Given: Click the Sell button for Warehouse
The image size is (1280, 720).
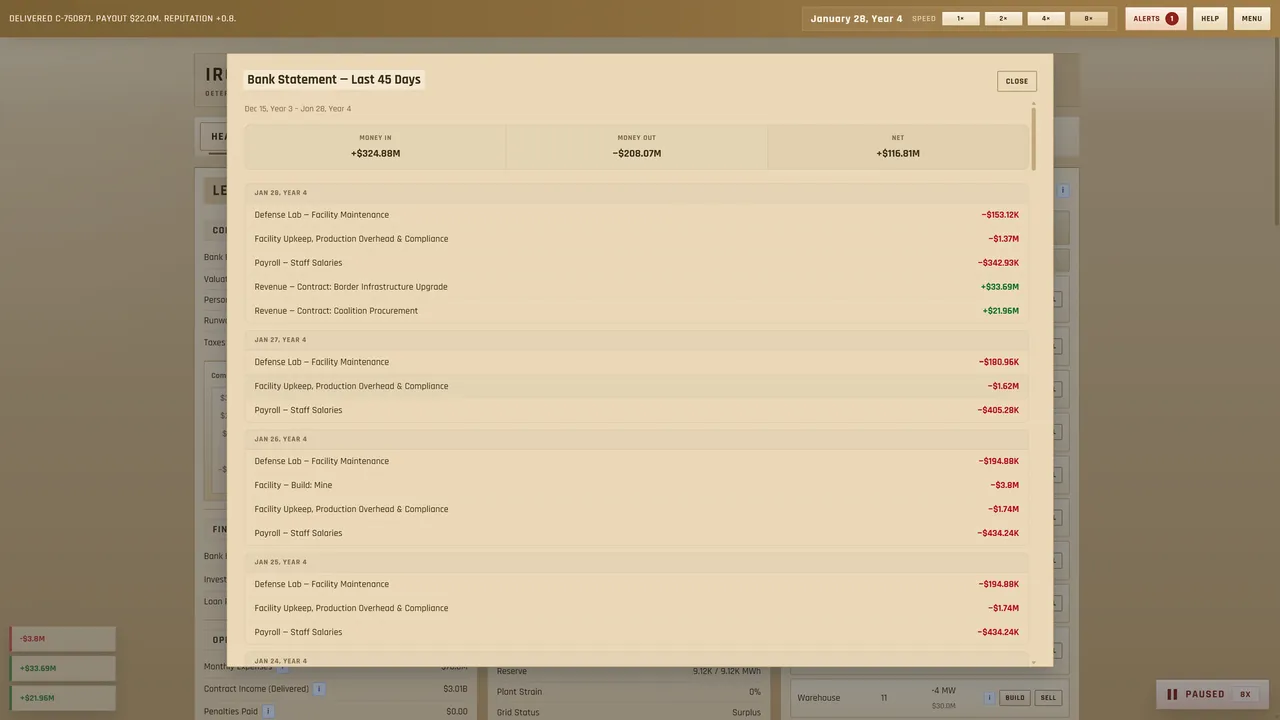Looking at the screenshot, I should (1048, 698).
